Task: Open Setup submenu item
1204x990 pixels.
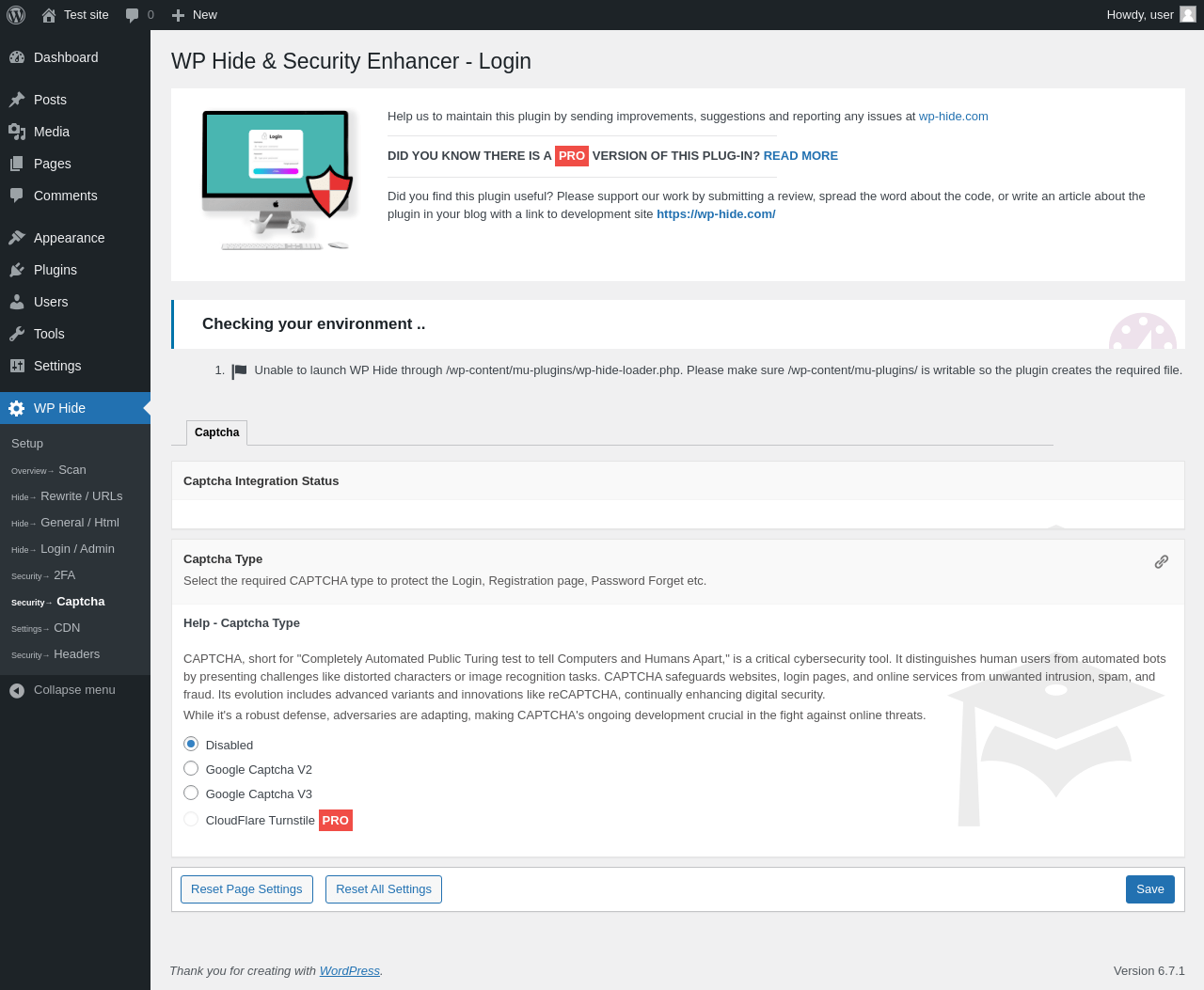Action: [x=27, y=444]
